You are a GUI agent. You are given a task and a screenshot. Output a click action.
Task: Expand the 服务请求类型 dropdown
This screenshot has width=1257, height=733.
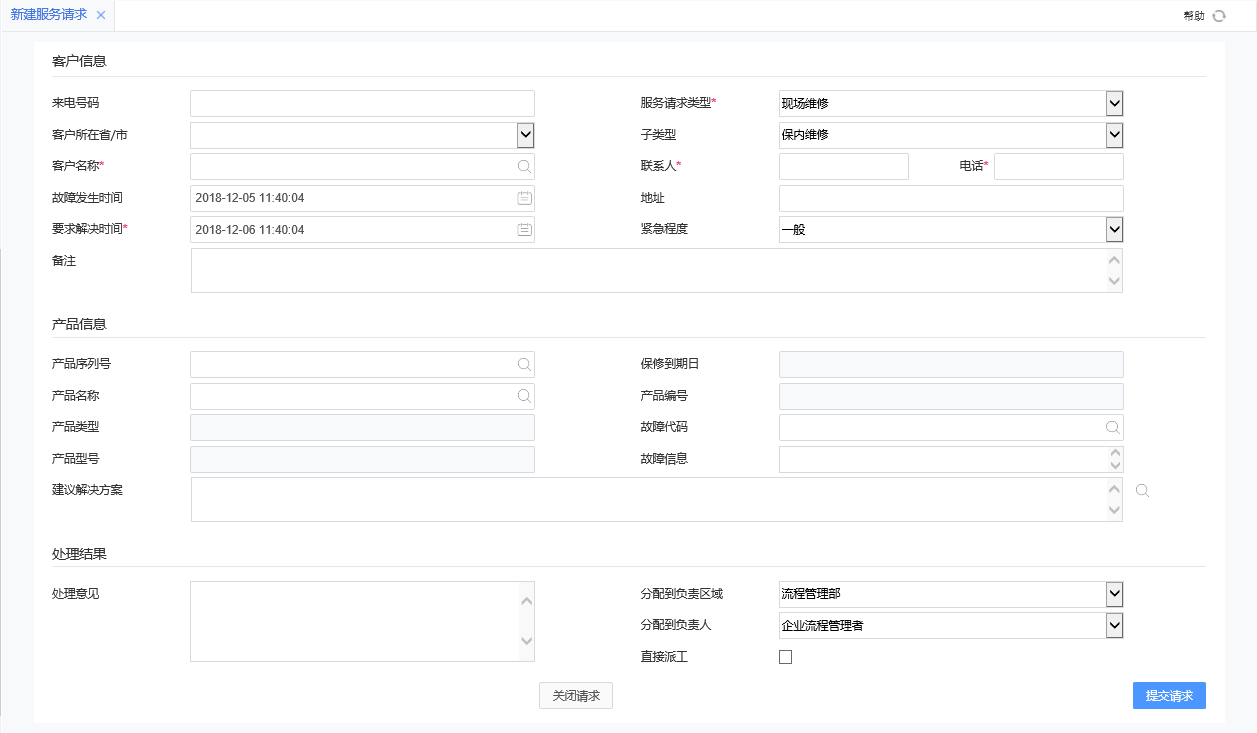click(x=1114, y=103)
